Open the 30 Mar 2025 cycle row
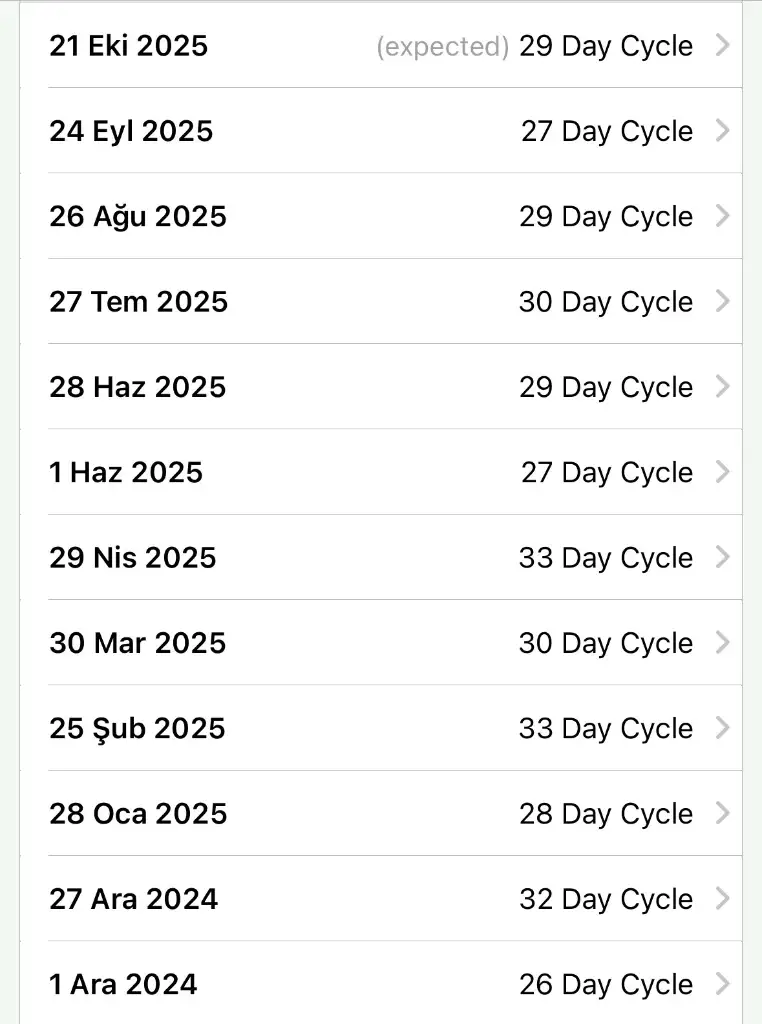Viewport: 762px width, 1024px height. pos(380,643)
